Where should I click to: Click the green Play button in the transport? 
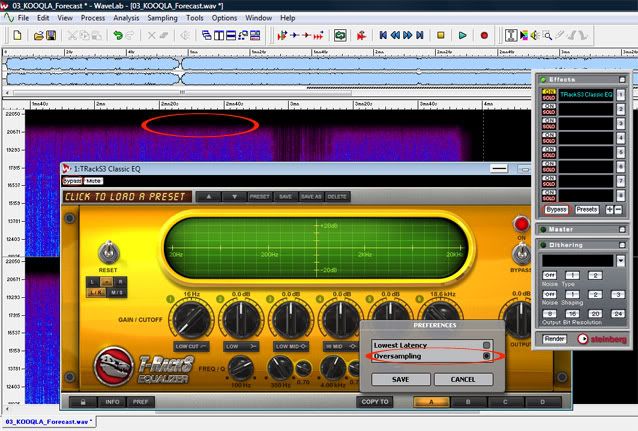click(x=462, y=35)
